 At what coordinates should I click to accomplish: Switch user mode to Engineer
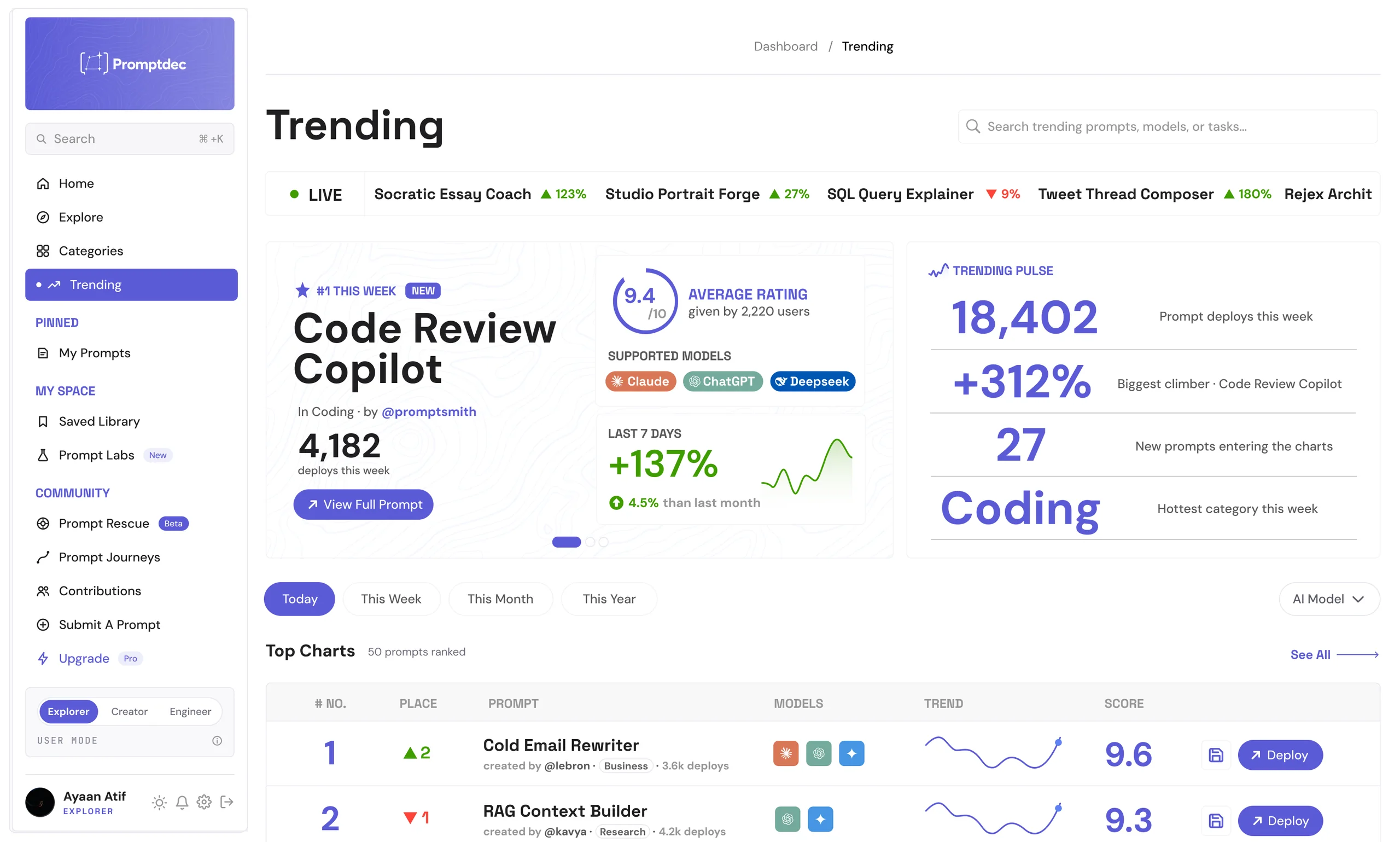coord(190,711)
